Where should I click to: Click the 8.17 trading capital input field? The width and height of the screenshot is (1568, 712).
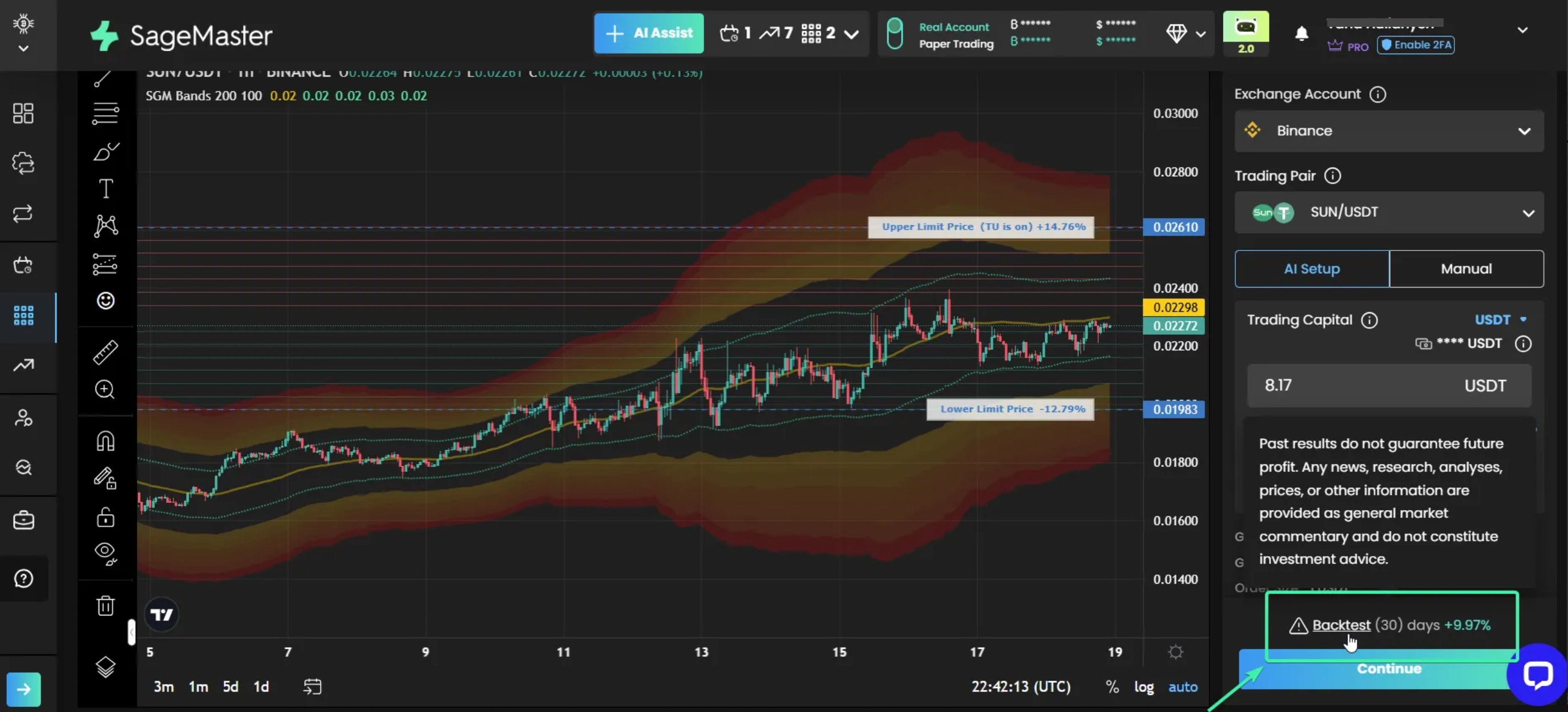point(1388,385)
